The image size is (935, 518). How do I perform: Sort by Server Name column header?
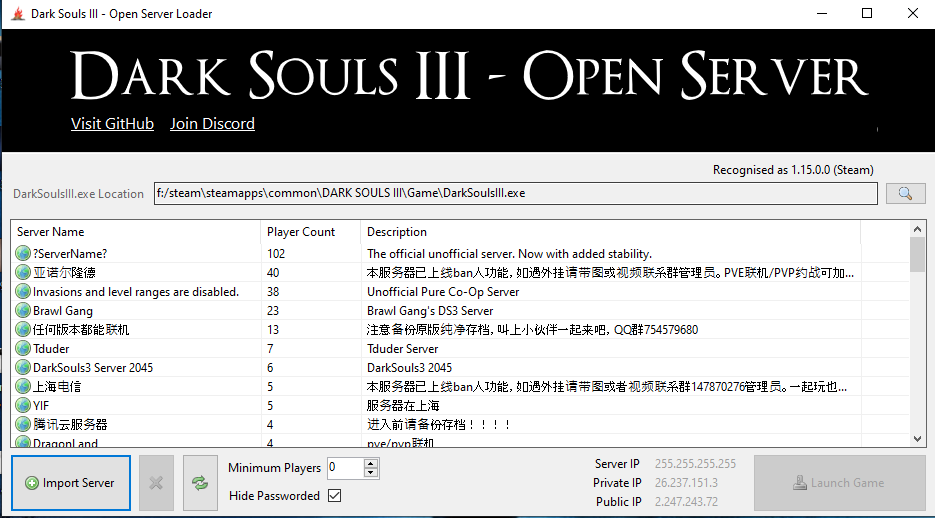[135, 232]
